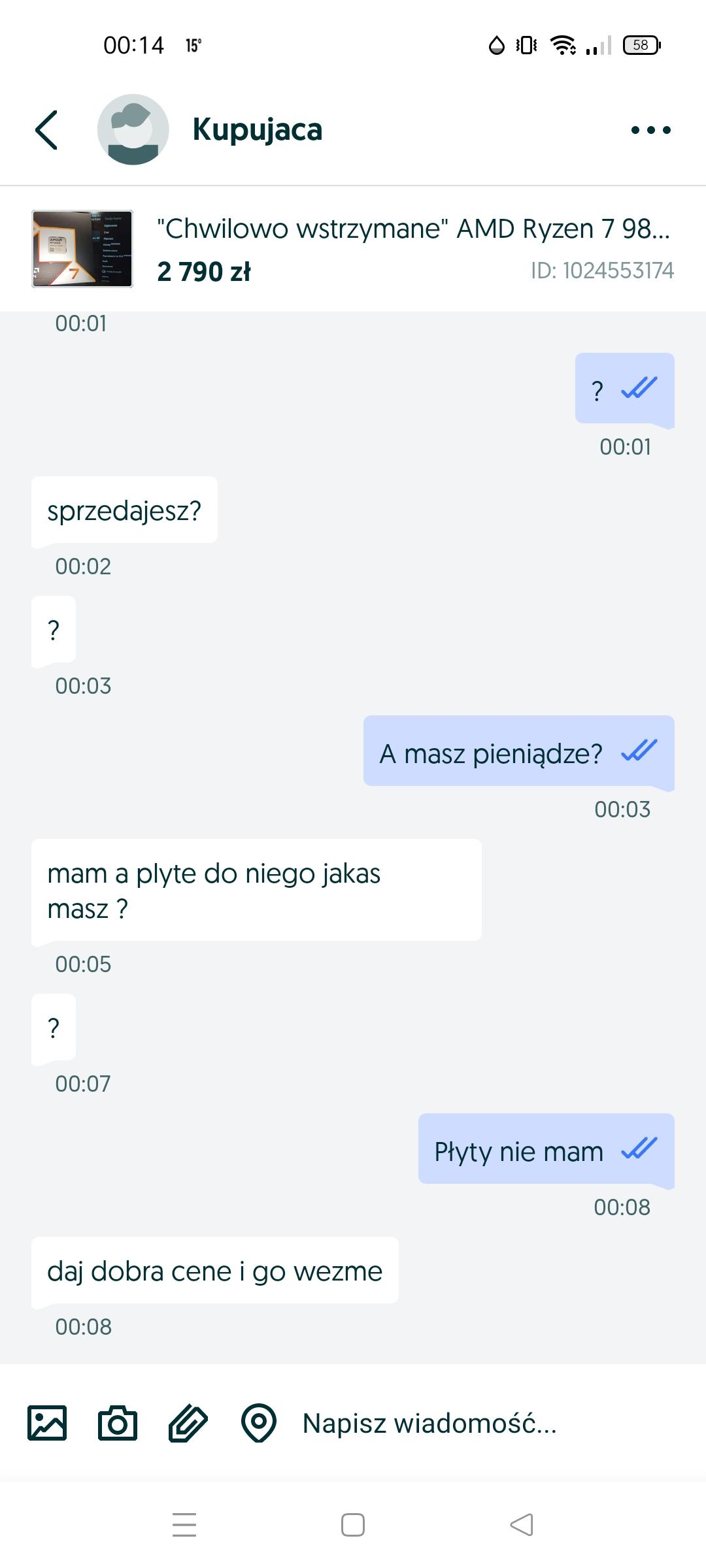706x1568 pixels.
Task: Focus the 'Napisz wiadomość...' message field
Action: [458, 1423]
